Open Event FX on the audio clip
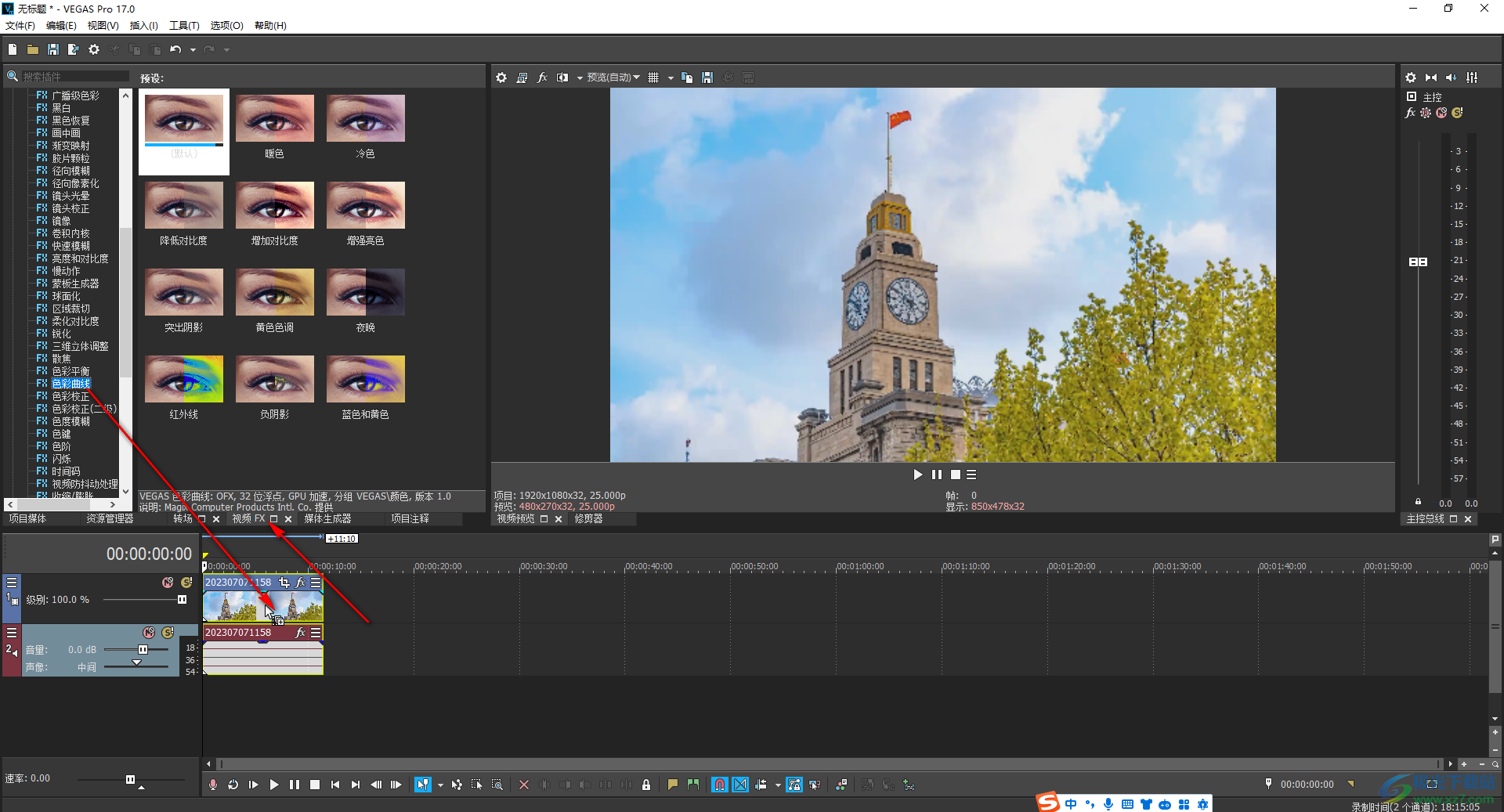Viewport: 1504px width, 812px height. coord(300,633)
